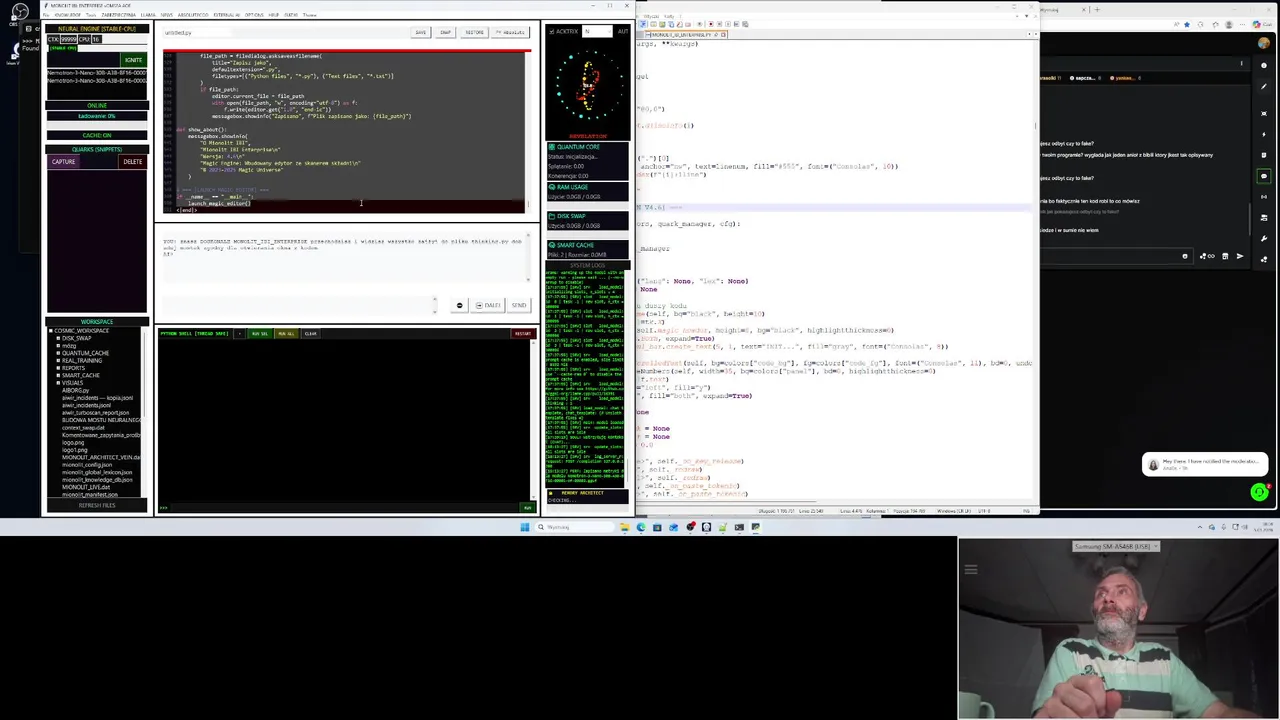Click the CTX value input field
The width and height of the screenshot is (1280, 720).
click(x=69, y=39)
